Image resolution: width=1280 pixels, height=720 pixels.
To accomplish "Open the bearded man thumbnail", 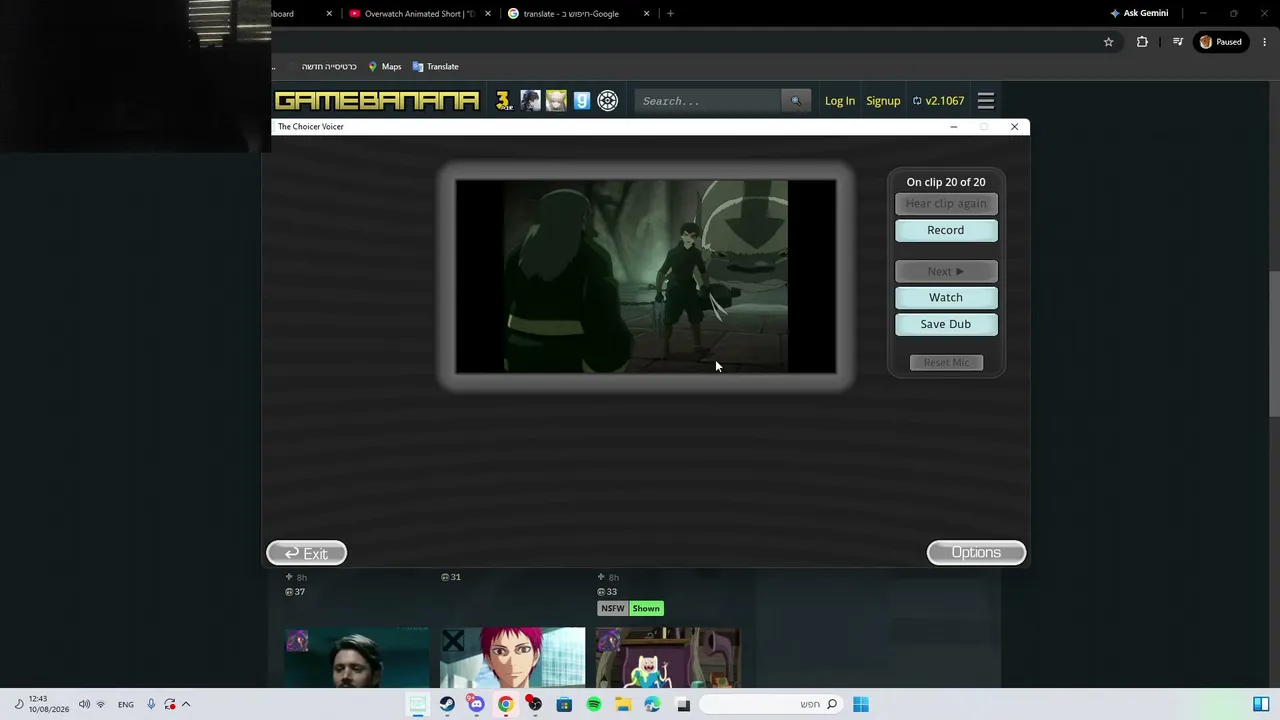I will (357, 658).
